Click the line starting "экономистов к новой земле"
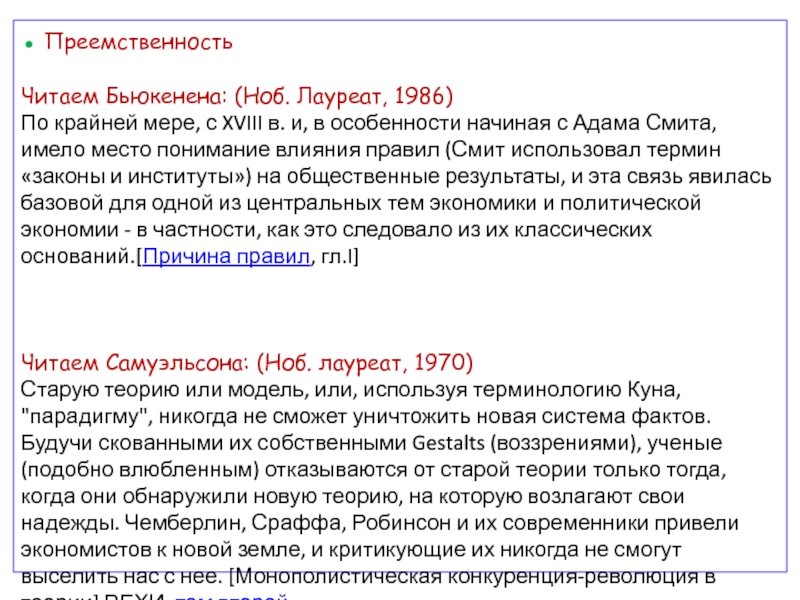Viewport: 800px width, 600px height. [x=351, y=549]
